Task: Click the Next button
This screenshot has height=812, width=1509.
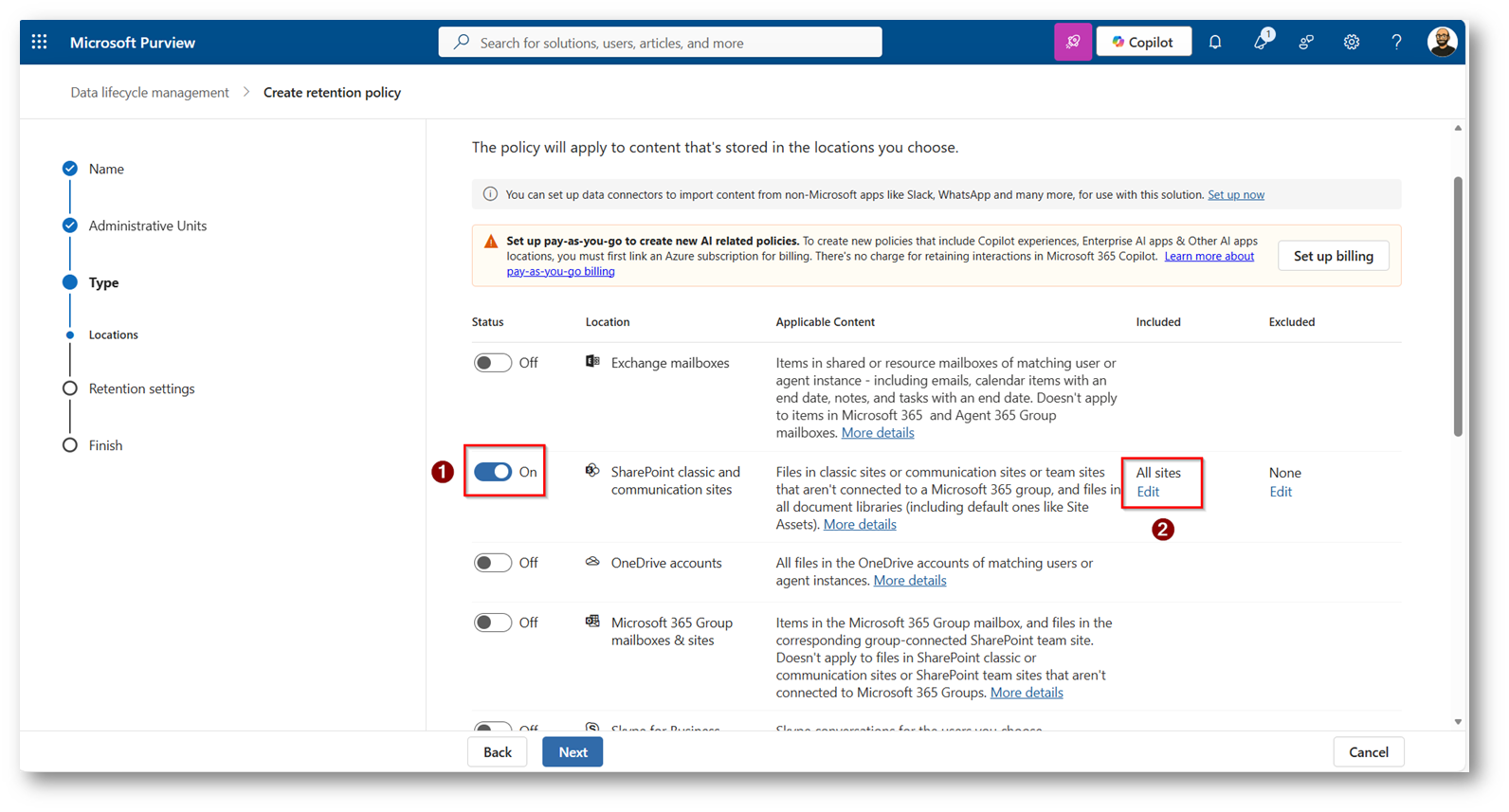Action: [x=573, y=751]
